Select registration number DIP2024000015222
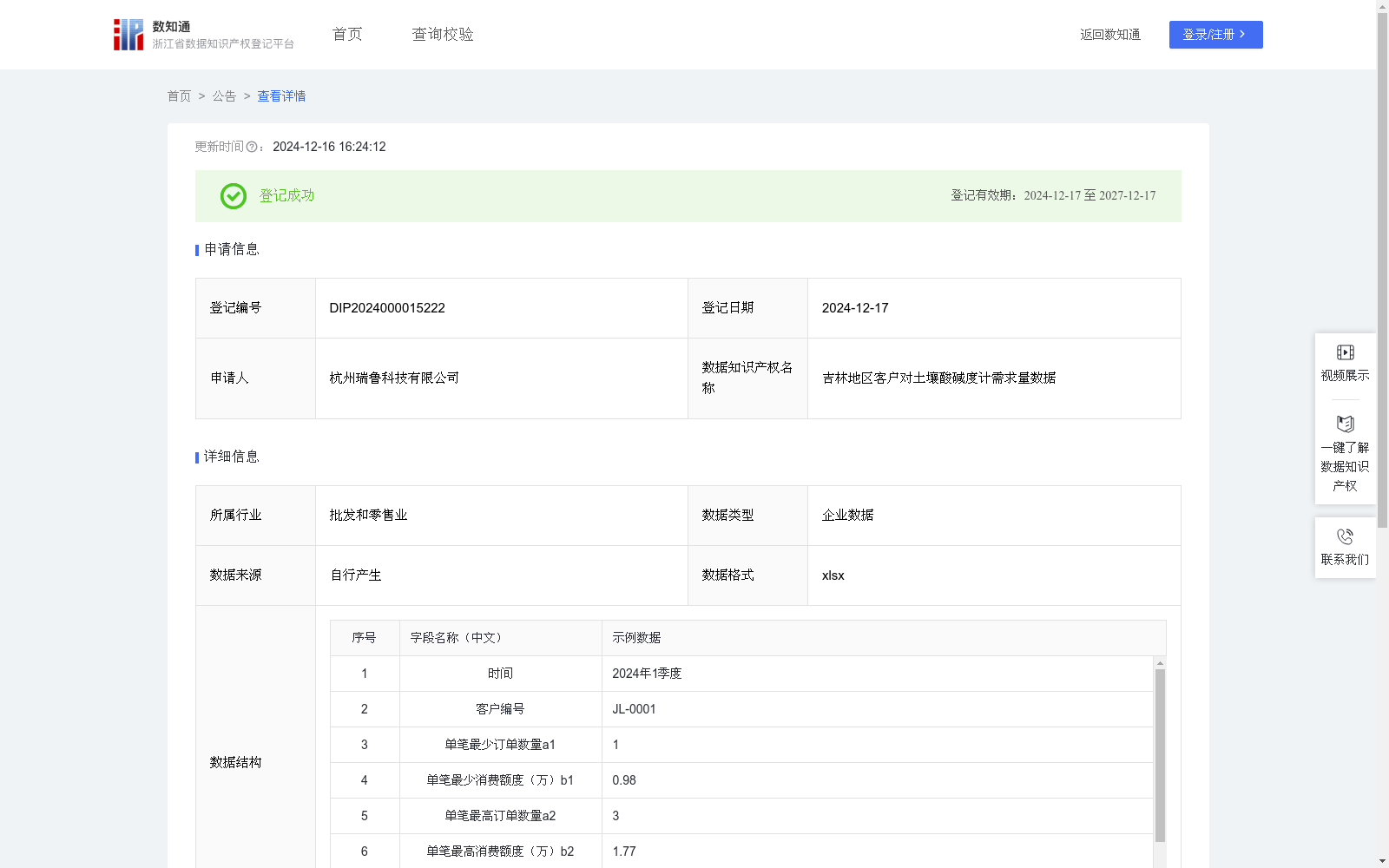Screen dimensions: 1389x868 point(387,308)
